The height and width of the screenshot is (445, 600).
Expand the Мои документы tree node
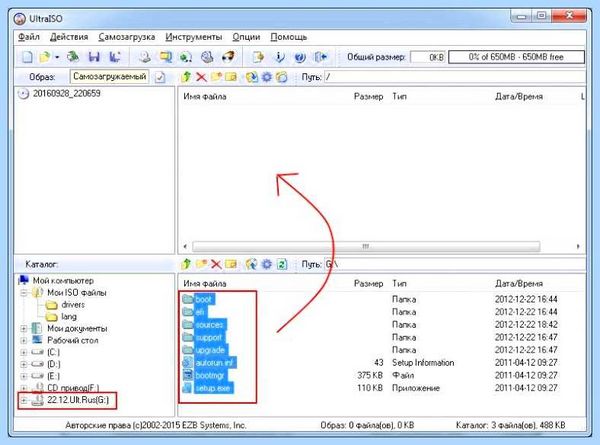pyautogui.click(x=24, y=329)
